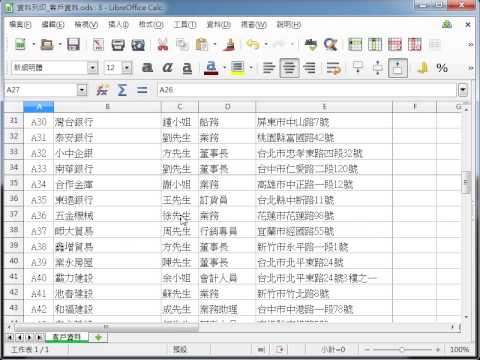This screenshot has width=480, height=360.
Task: Open the Function Wizard icon
Action: [102, 90]
